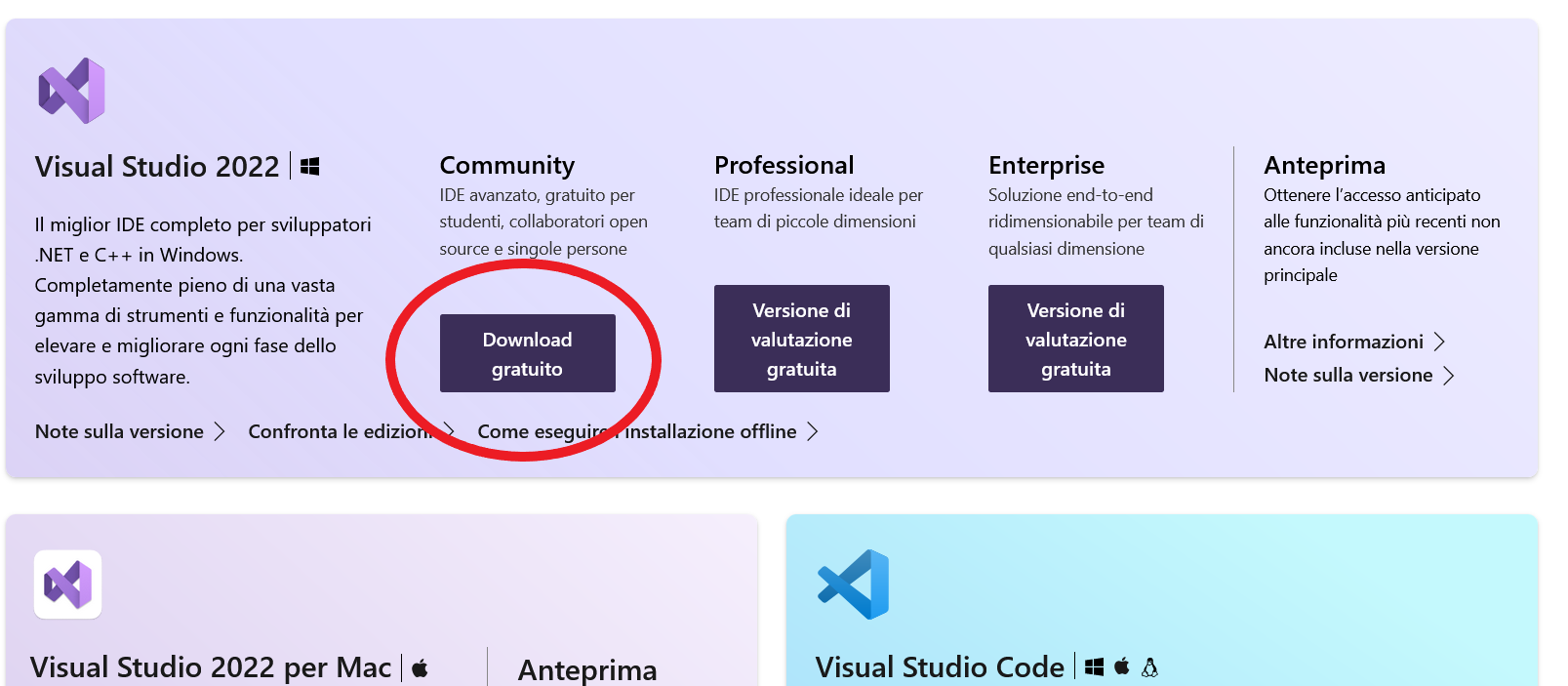1568x686 pixels.
Task: Click the Anteprima heading in Mac card
Action: click(x=586, y=669)
